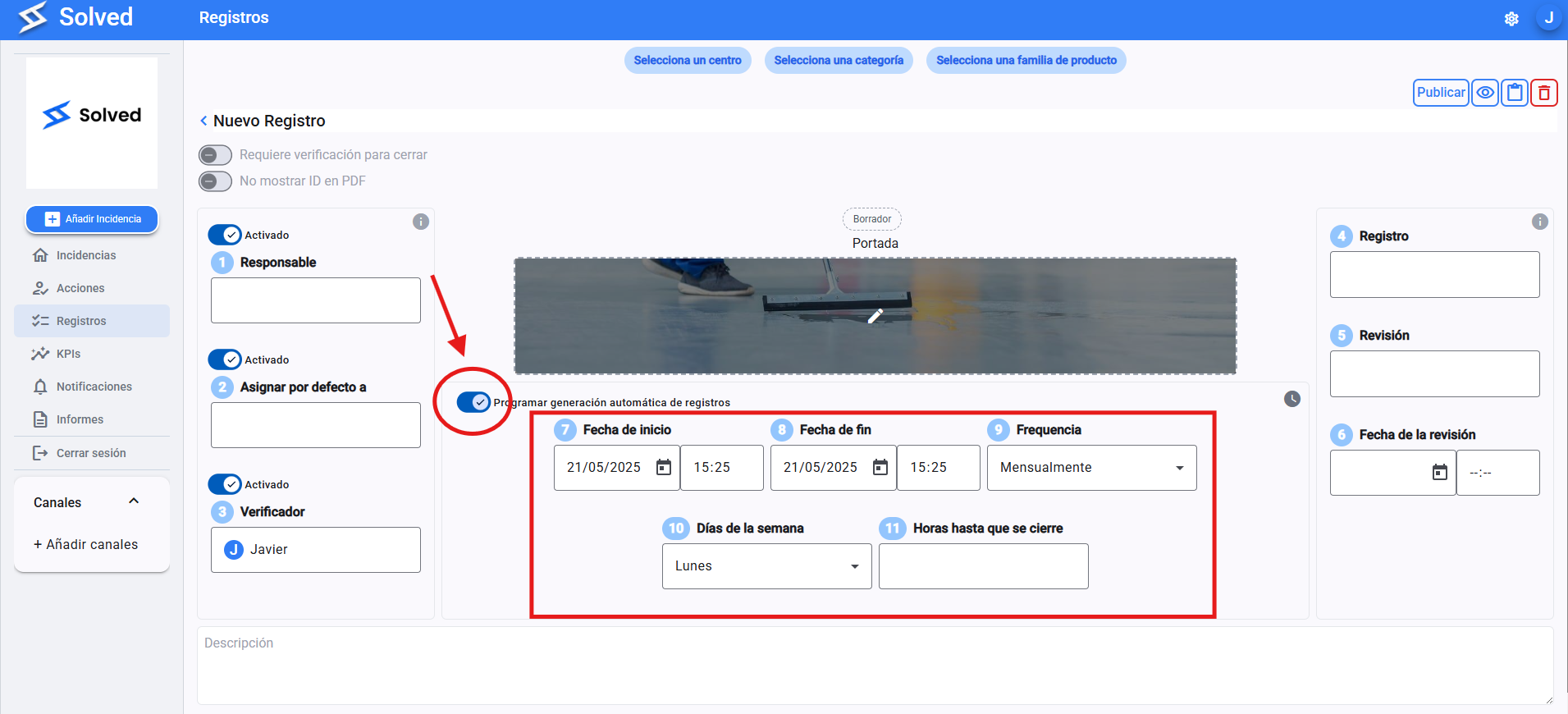Toggle Activado switch above Verificador
This screenshot has width=1568, height=714.
(225, 484)
